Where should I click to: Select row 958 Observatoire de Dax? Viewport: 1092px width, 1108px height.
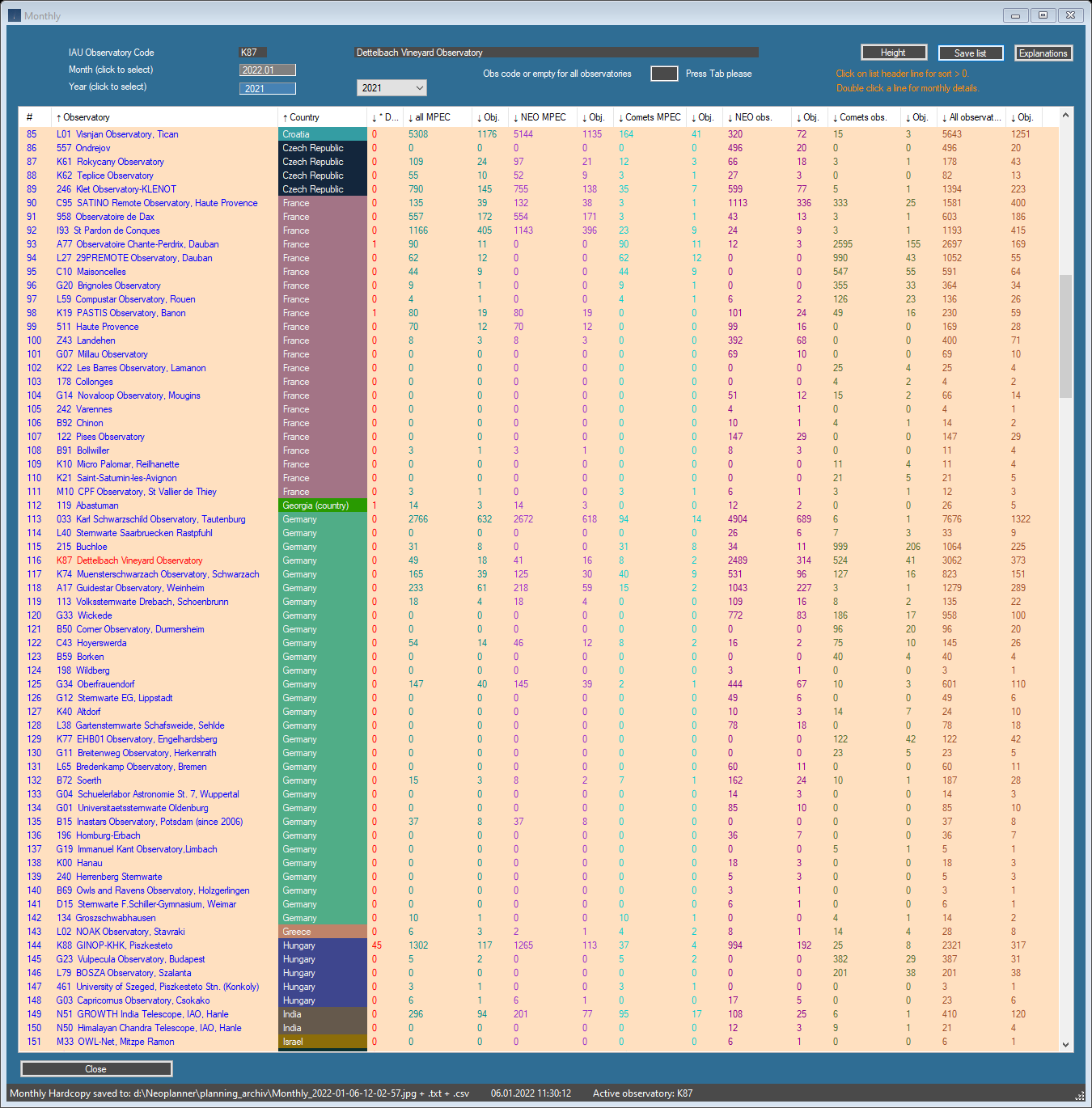coord(538,217)
